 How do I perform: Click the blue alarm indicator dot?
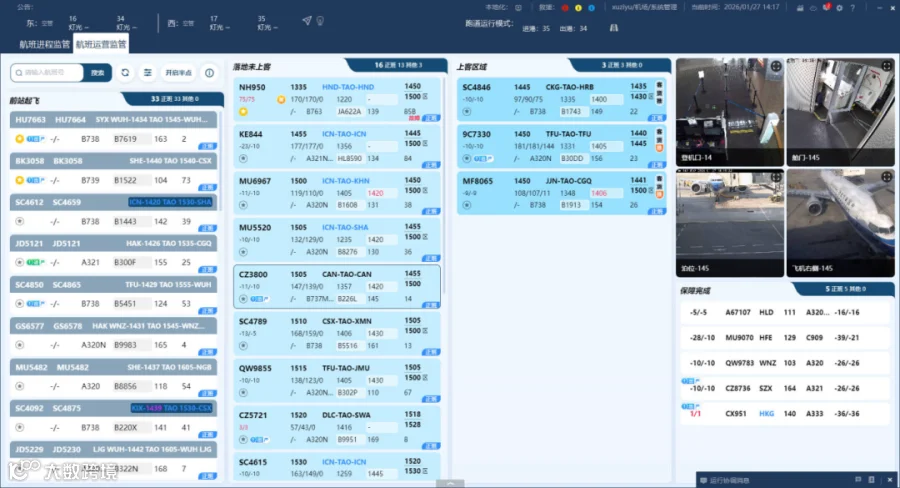click(x=591, y=7)
